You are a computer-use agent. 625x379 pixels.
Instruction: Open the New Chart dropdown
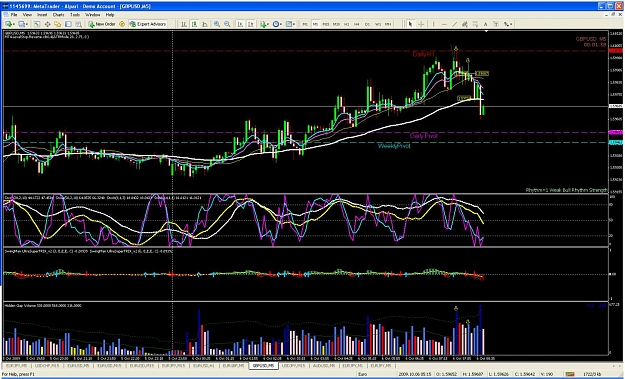click(11, 24)
